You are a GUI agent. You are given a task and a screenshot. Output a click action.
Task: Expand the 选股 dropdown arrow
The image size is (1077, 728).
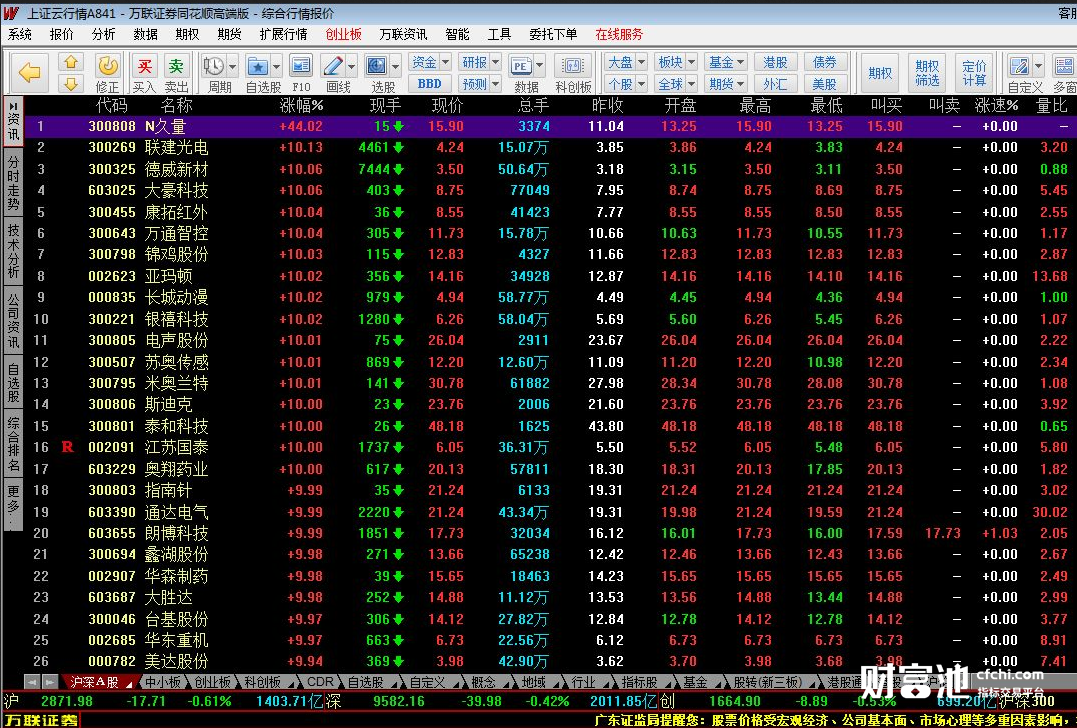[x=396, y=67]
